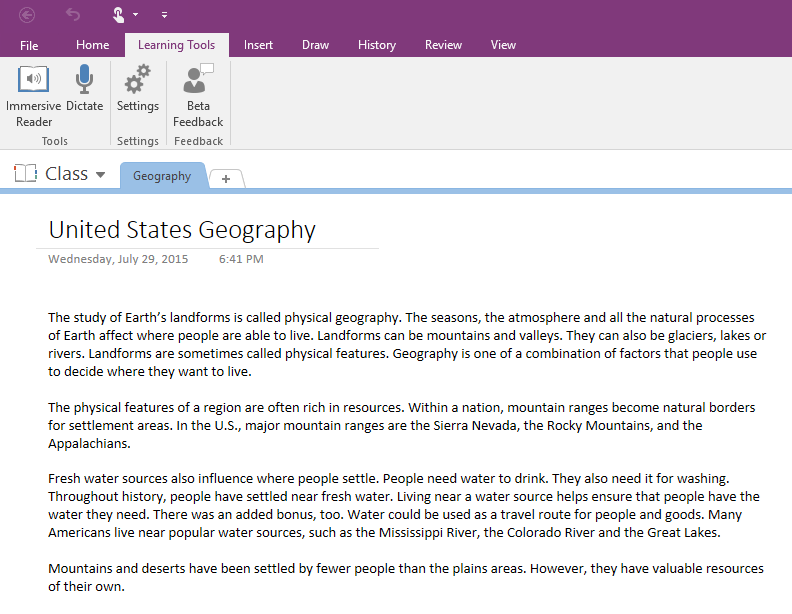Toggle Touch/Mouse mode hand icon
The height and width of the screenshot is (614, 792).
coord(118,15)
